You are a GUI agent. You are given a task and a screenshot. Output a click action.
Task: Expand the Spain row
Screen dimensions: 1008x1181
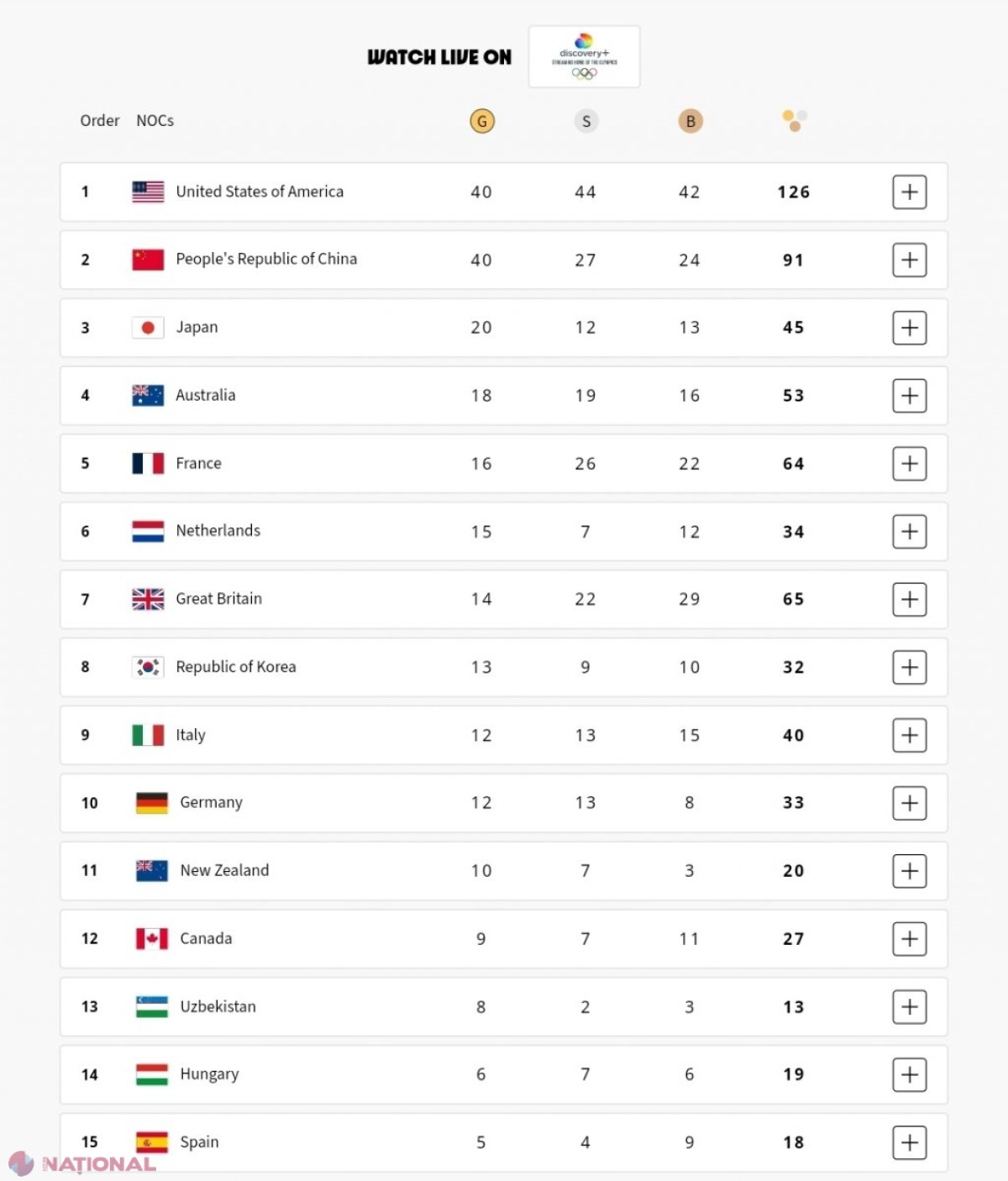(910, 1142)
